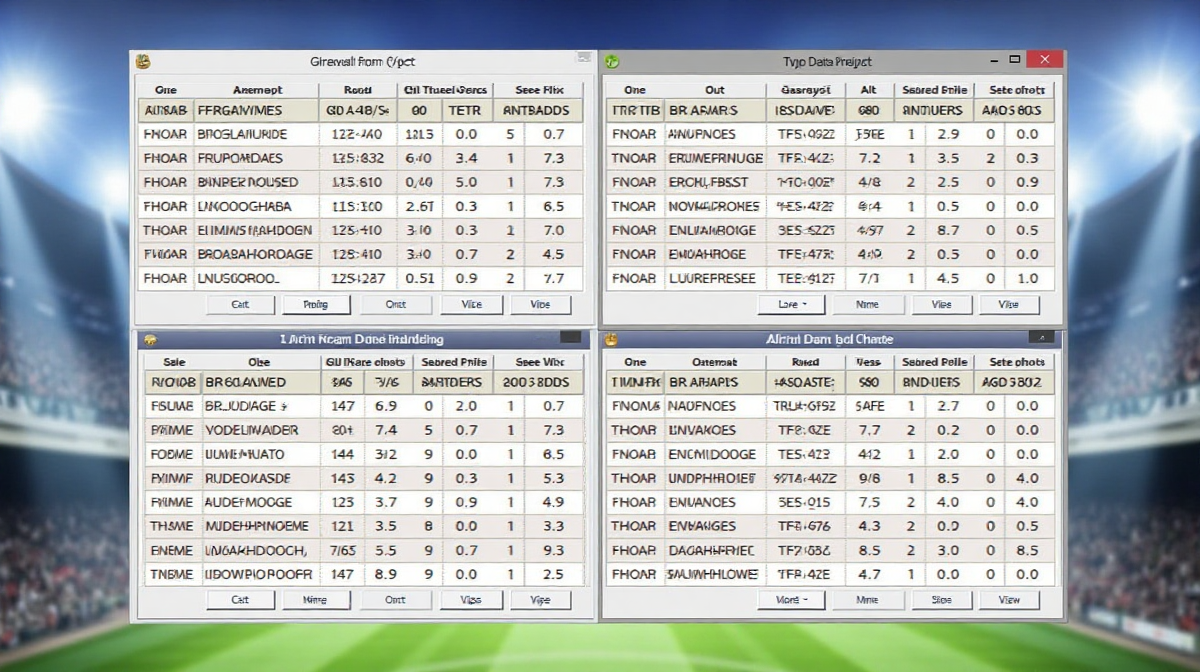Click the small title bar button in Girewall Form window

[583, 59]
